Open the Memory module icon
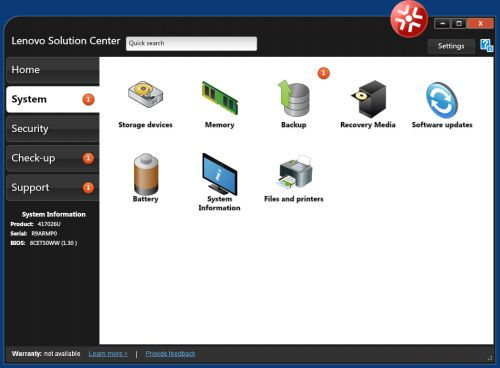 pos(220,98)
